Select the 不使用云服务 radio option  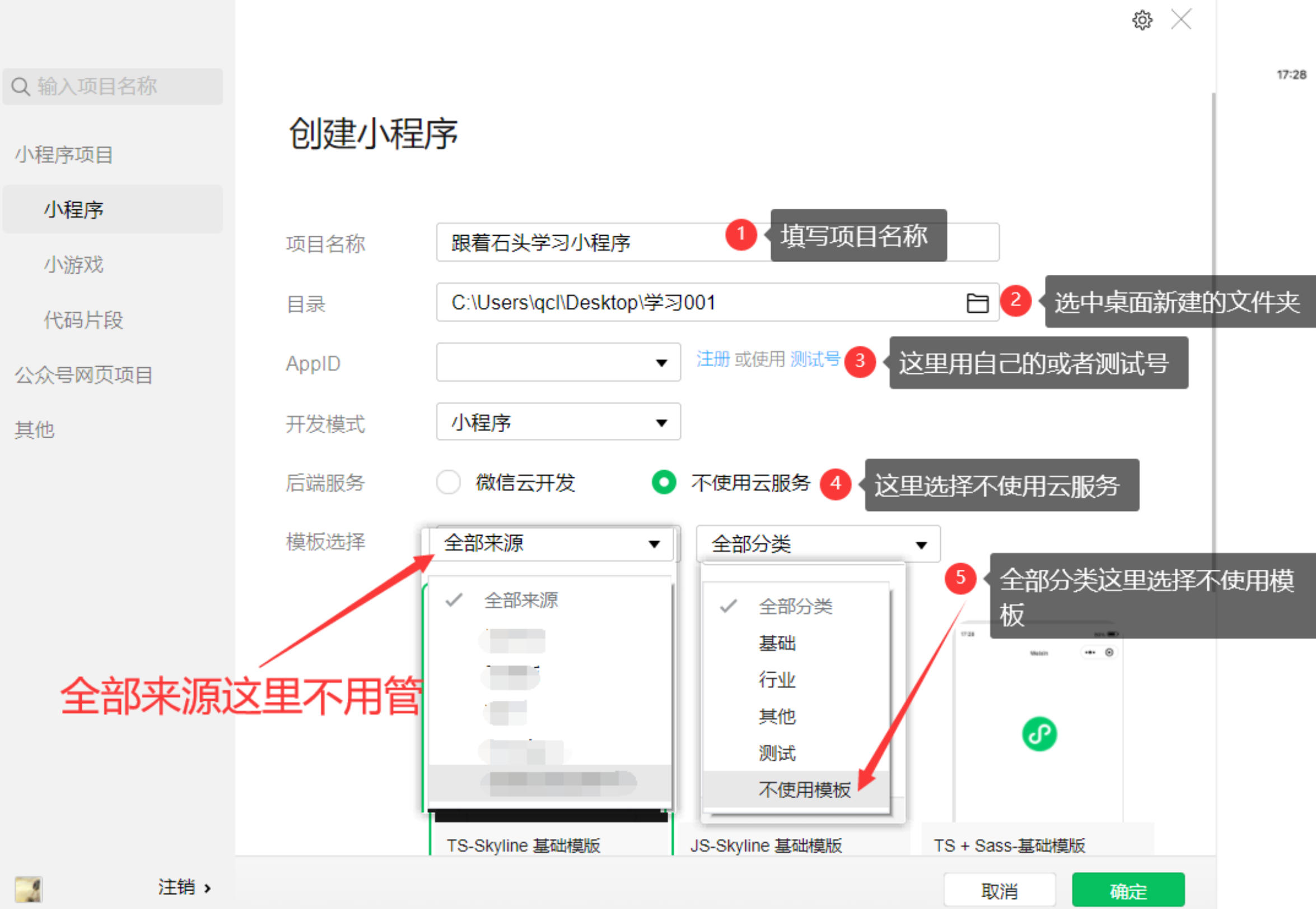click(664, 482)
